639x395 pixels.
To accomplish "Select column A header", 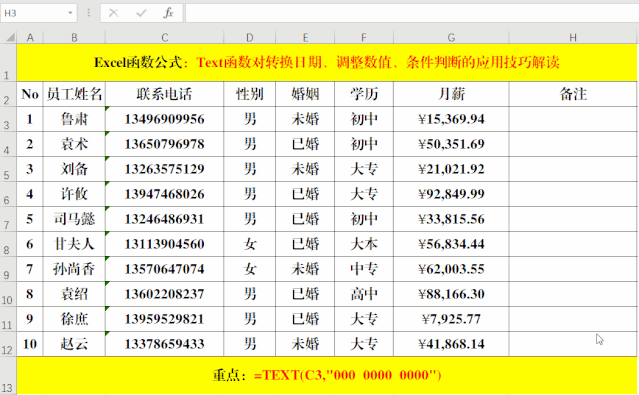I will point(30,38).
